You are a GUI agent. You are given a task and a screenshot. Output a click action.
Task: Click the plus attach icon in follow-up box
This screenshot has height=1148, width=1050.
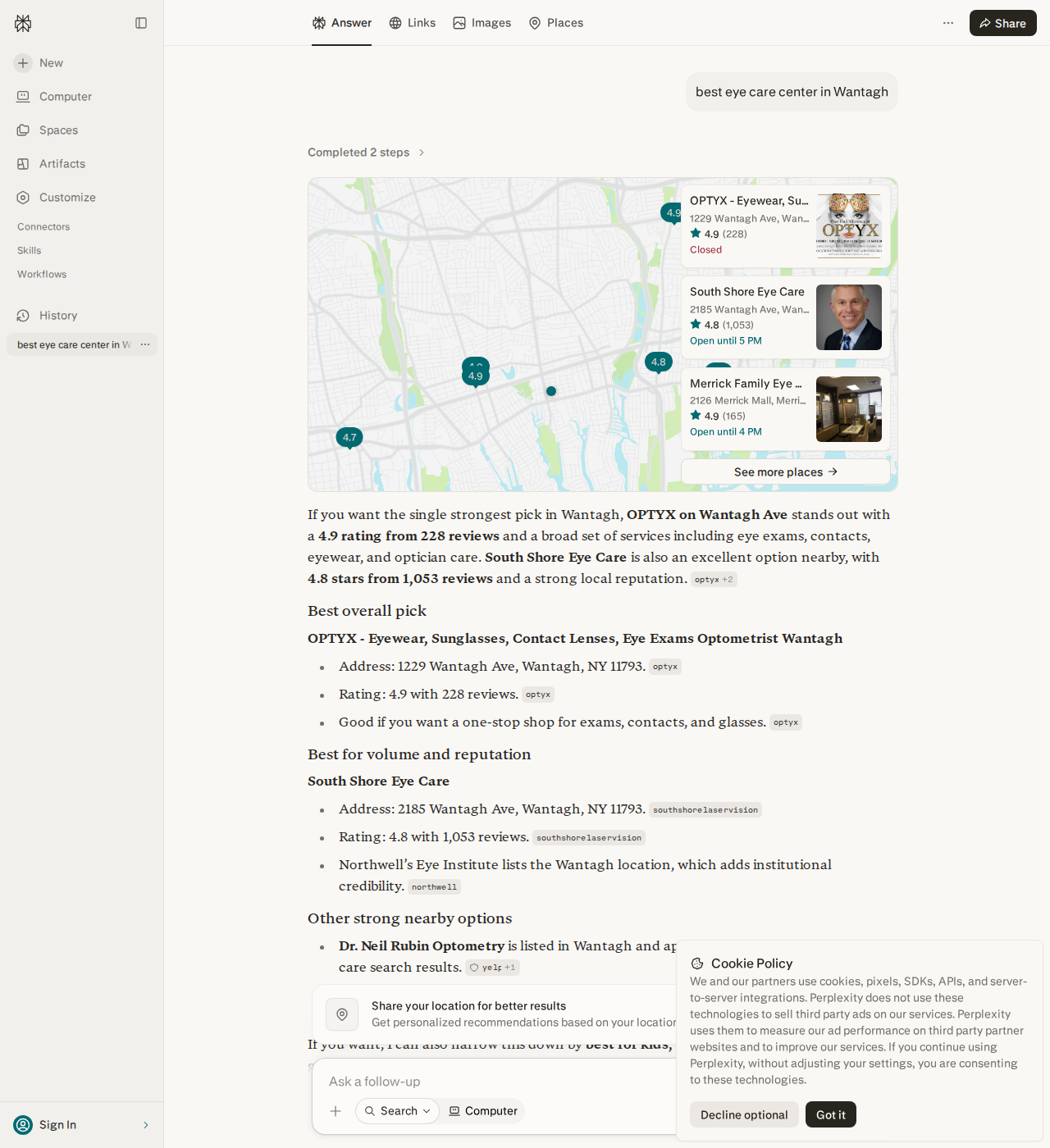click(x=336, y=1111)
